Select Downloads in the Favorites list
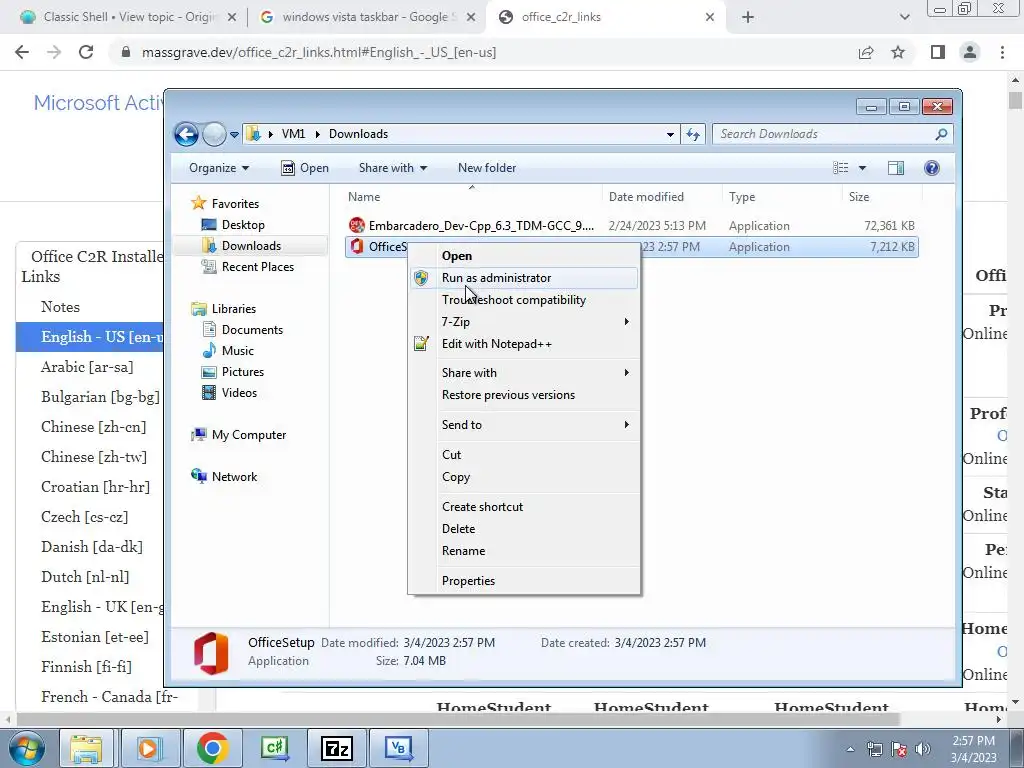This screenshot has width=1024, height=768. (242, 246)
